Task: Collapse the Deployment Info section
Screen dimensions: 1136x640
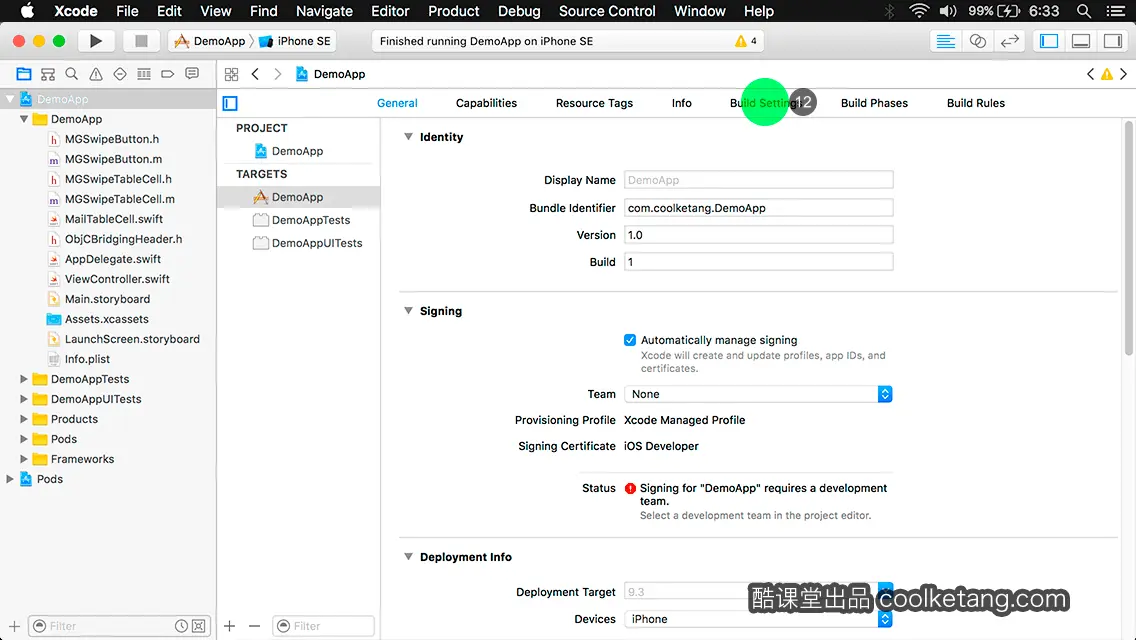Action: [x=409, y=557]
